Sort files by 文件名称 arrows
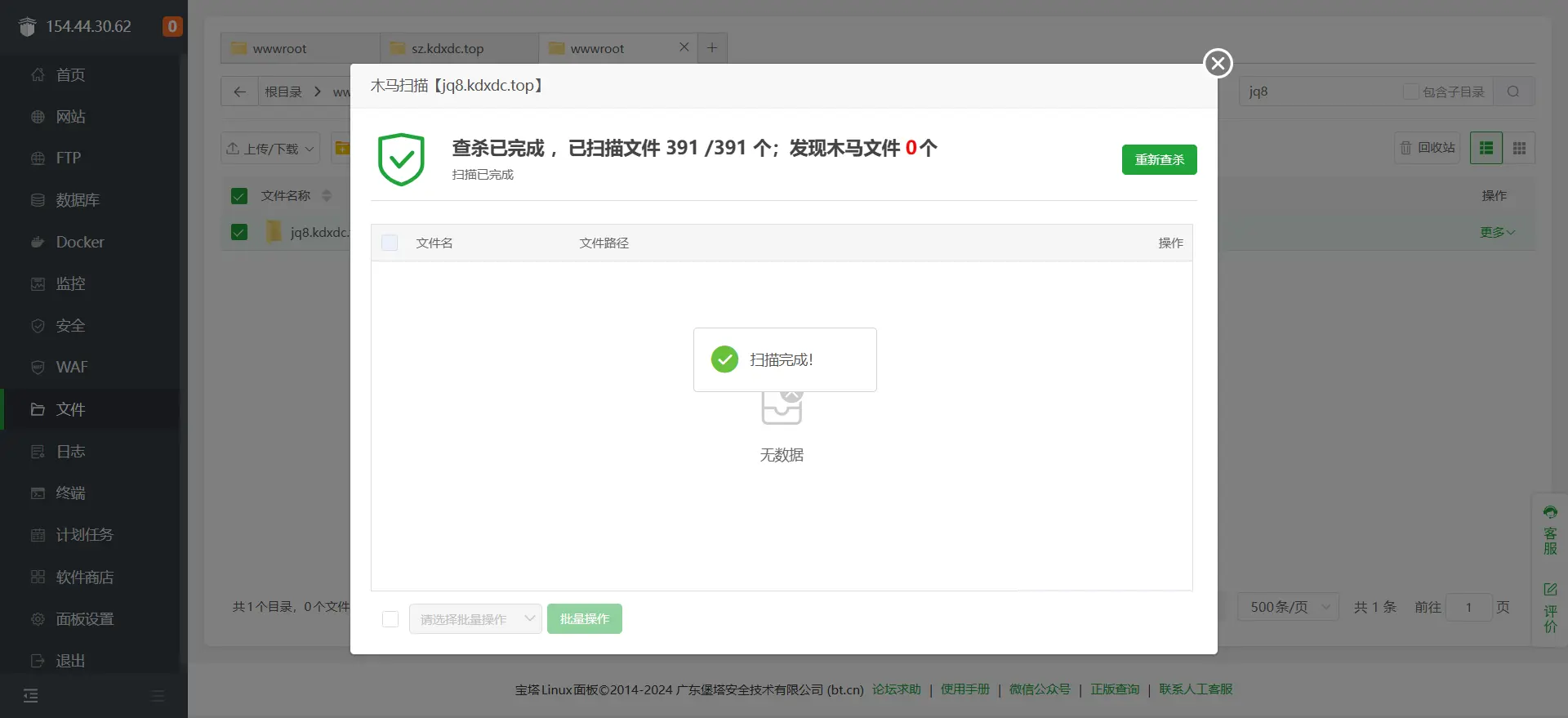1568x718 pixels. point(327,195)
